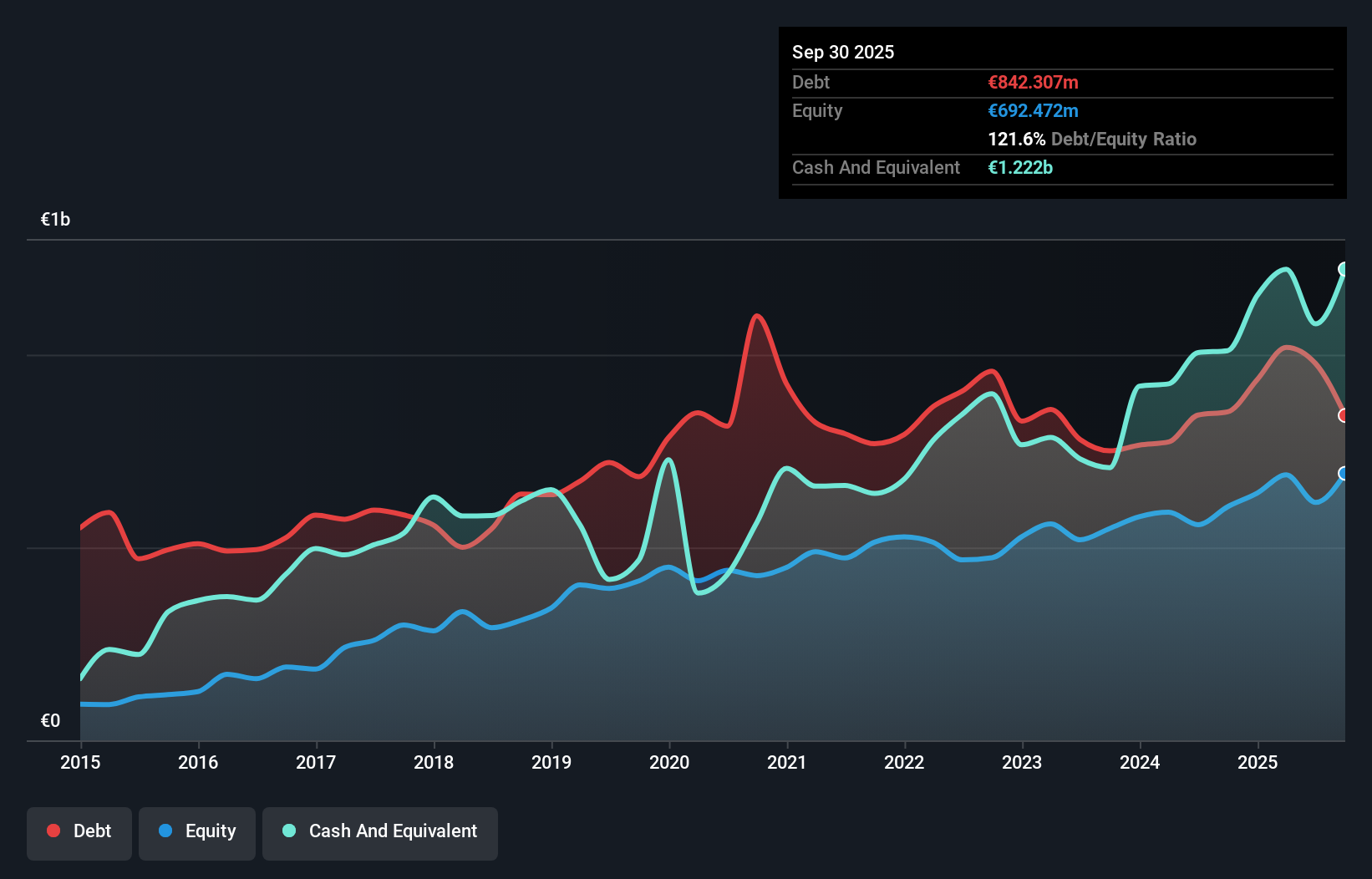Click the red Debt legend dot
1372x879 pixels.
coord(52,831)
